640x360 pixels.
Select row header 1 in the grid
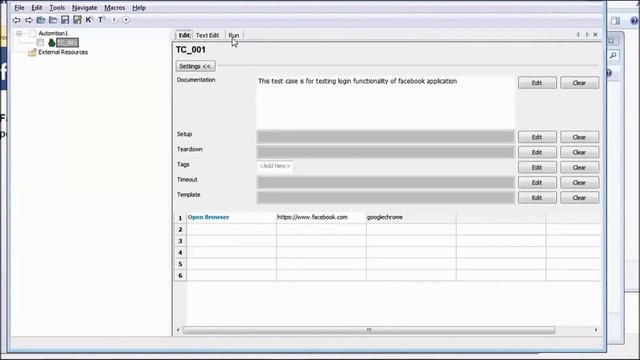180,218
